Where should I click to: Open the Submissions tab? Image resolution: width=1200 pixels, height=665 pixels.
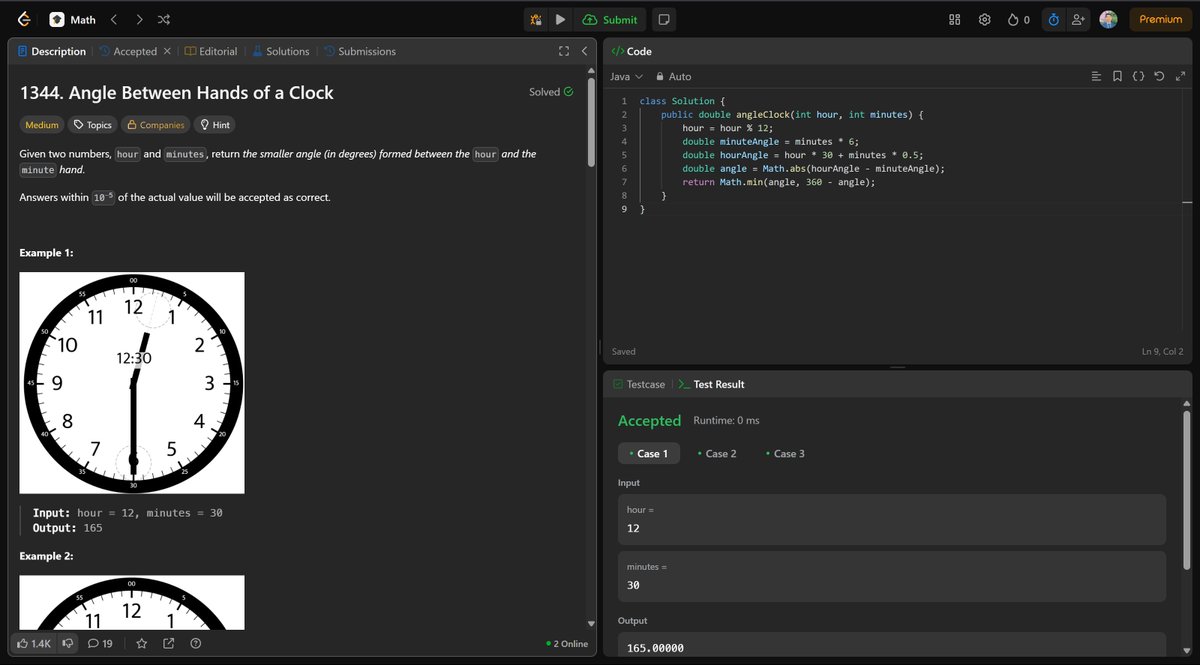coord(359,51)
